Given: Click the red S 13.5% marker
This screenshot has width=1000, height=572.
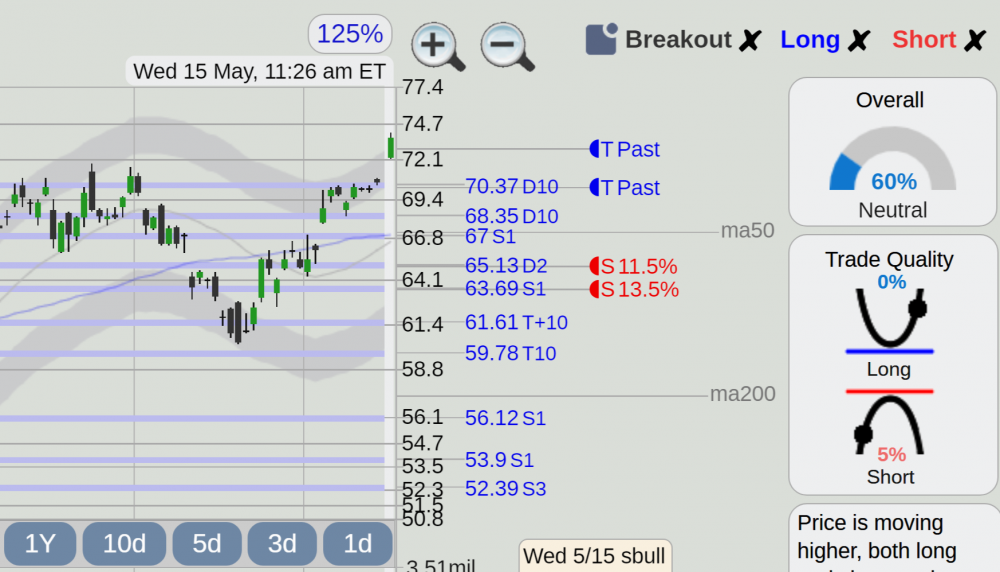Looking at the screenshot, I should click(x=634, y=290).
